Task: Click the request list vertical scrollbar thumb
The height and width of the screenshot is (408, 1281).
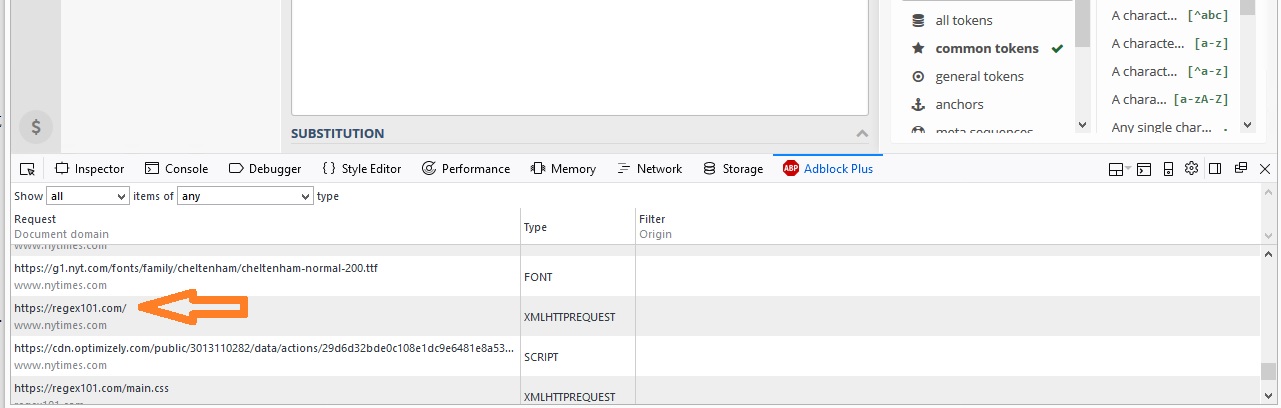Action: pyautogui.click(x=1268, y=371)
